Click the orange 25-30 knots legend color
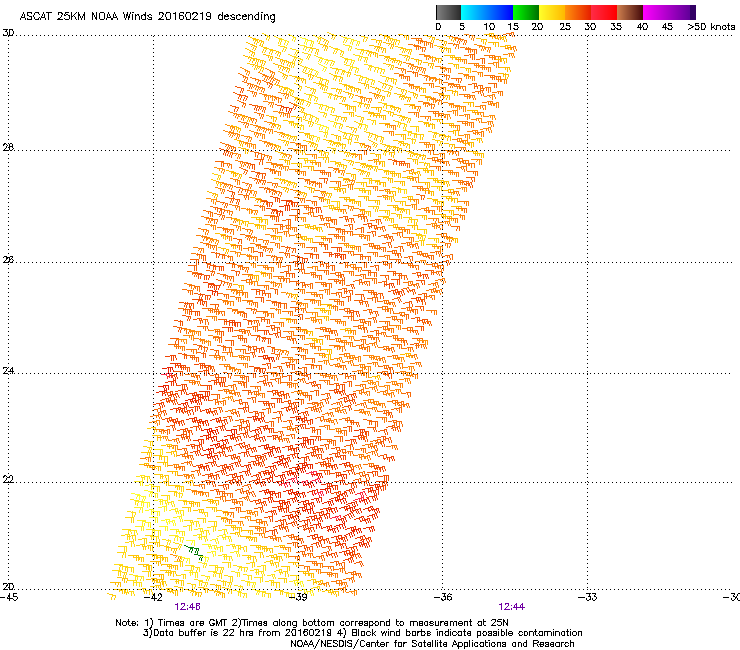Image resolution: width=740 pixels, height=650 pixels. [578, 12]
